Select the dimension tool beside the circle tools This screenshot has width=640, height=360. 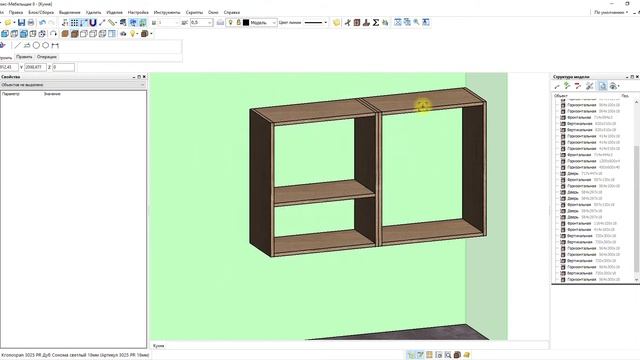(55, 45)
